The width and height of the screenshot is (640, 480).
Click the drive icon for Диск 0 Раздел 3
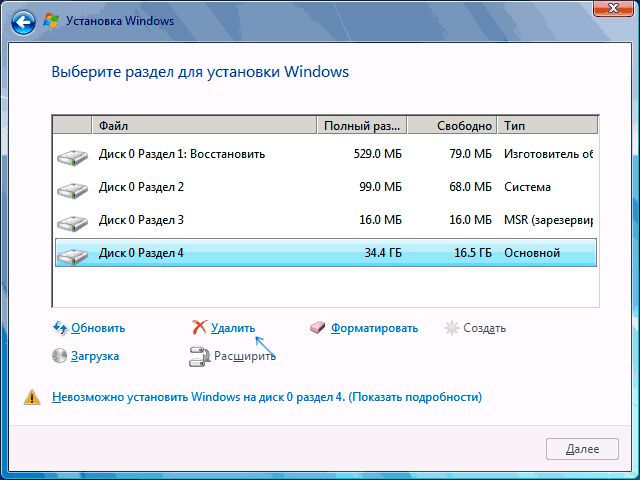[72, 223]
